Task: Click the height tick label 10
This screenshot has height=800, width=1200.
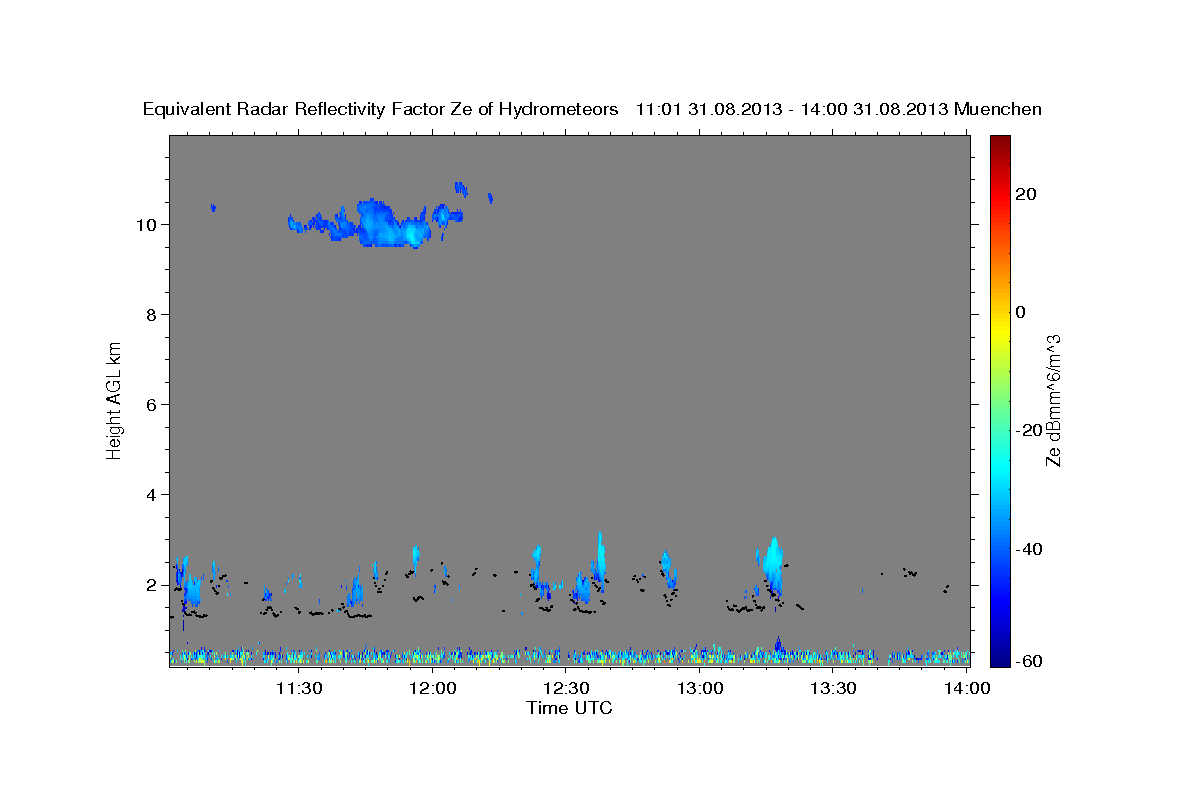Action: click(148, 225)
